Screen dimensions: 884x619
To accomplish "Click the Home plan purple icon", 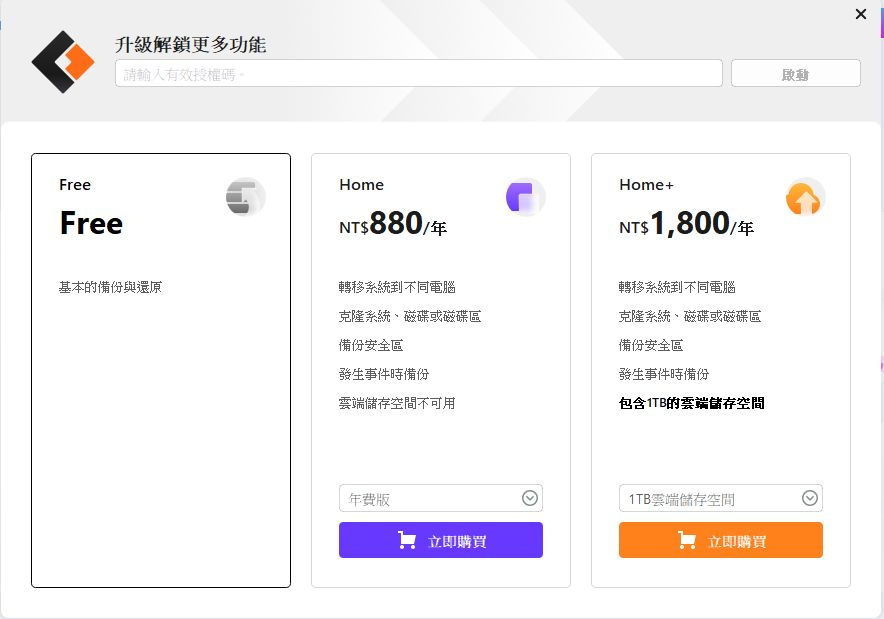I will tap(525, 198).
